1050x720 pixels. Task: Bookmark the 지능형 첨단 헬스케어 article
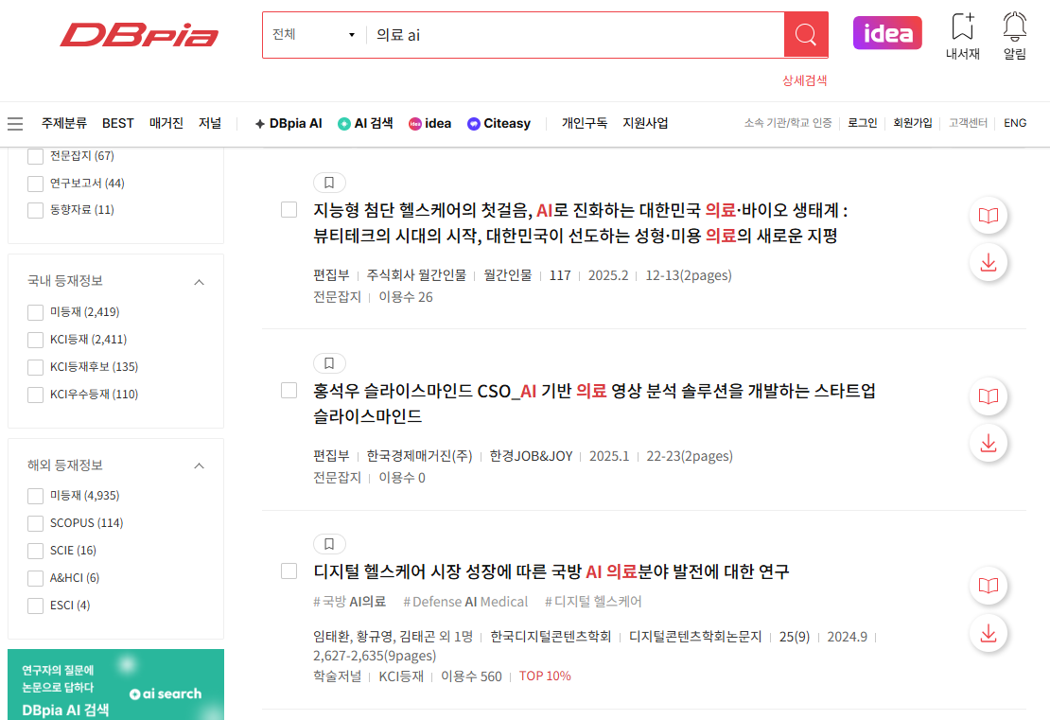click(x=329, y=183)
